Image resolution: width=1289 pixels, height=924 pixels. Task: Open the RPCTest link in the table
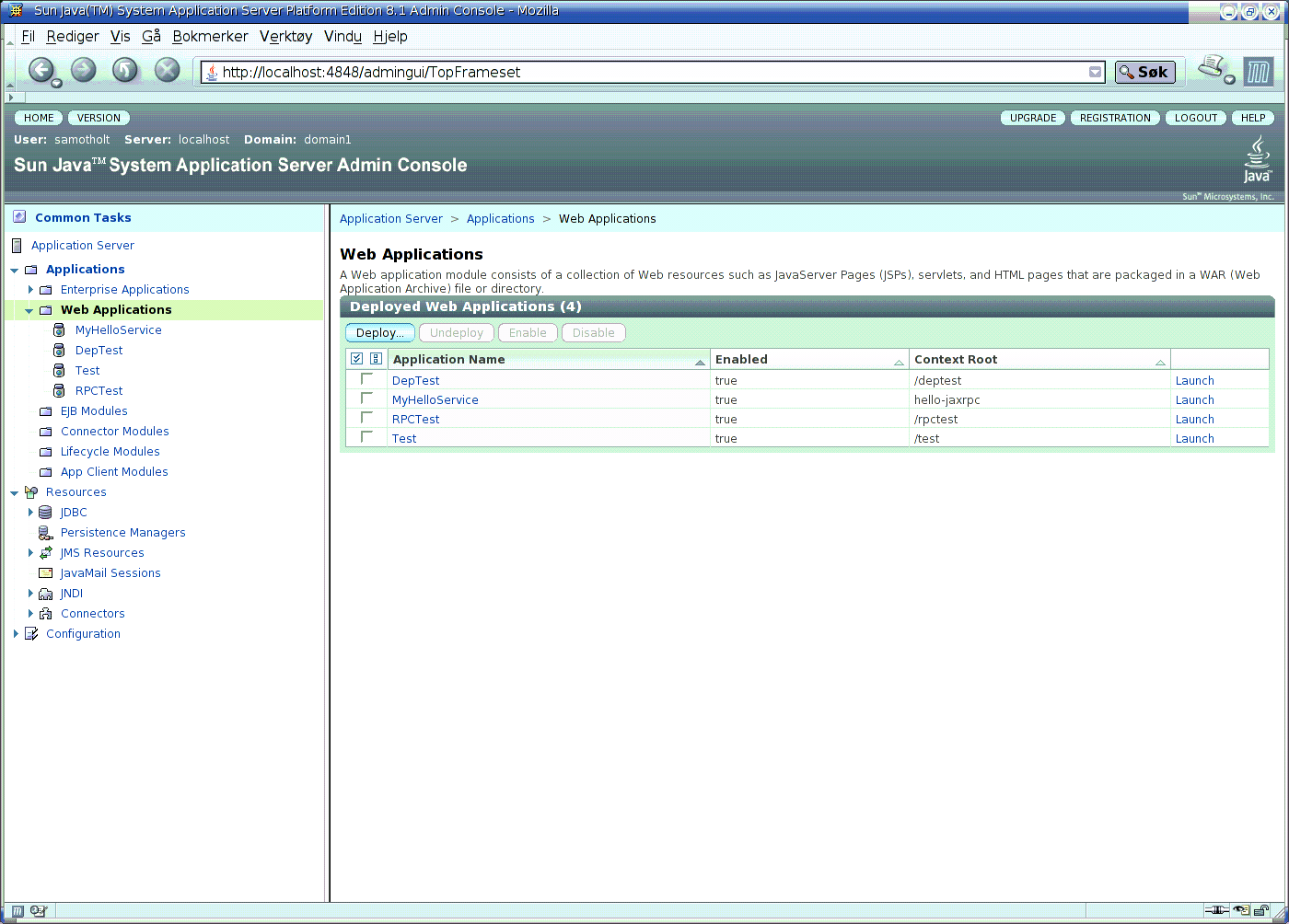415,420
